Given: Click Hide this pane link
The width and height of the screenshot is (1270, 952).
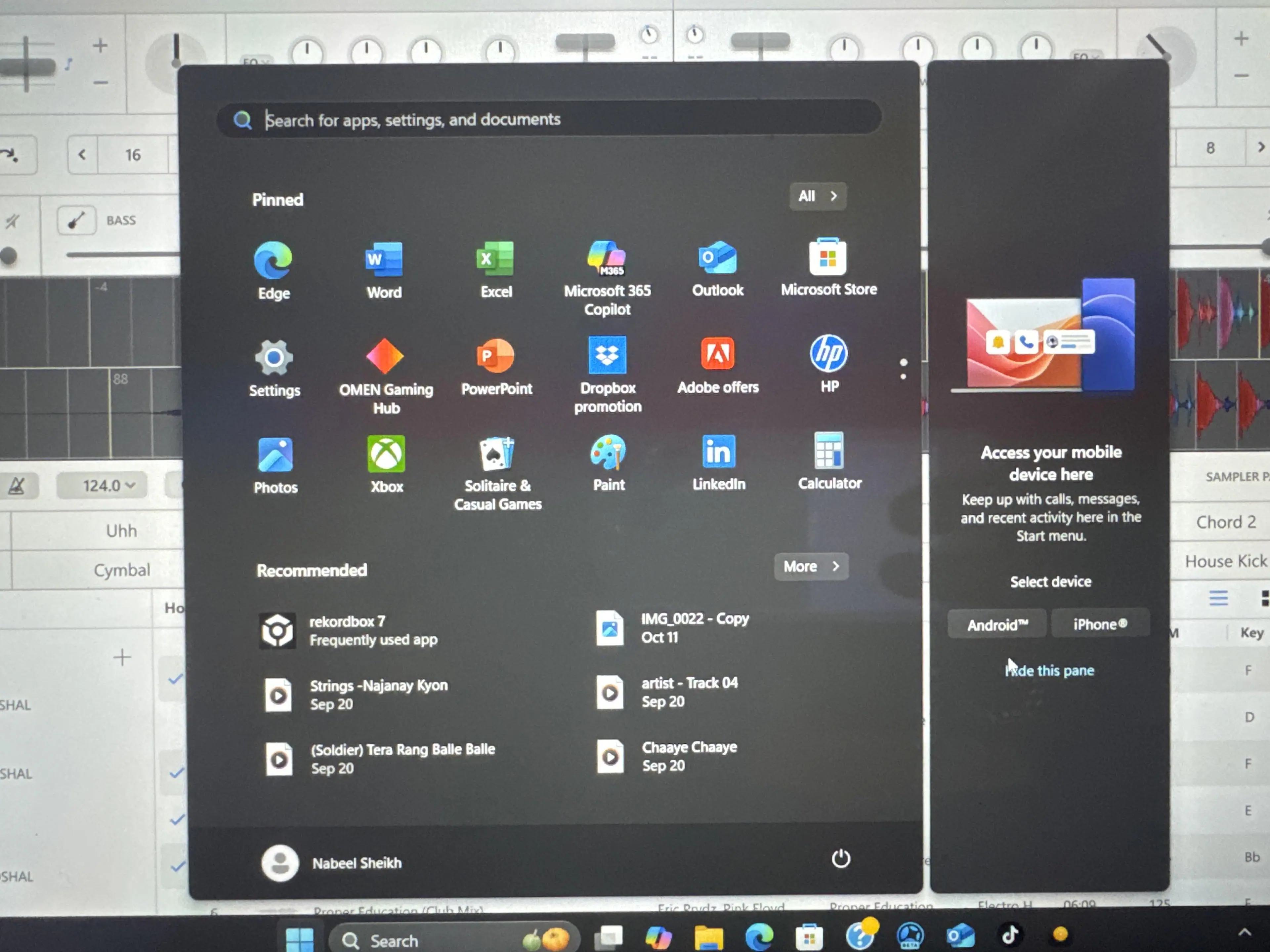Looking at the screenshot, I should coord(1049,670).
